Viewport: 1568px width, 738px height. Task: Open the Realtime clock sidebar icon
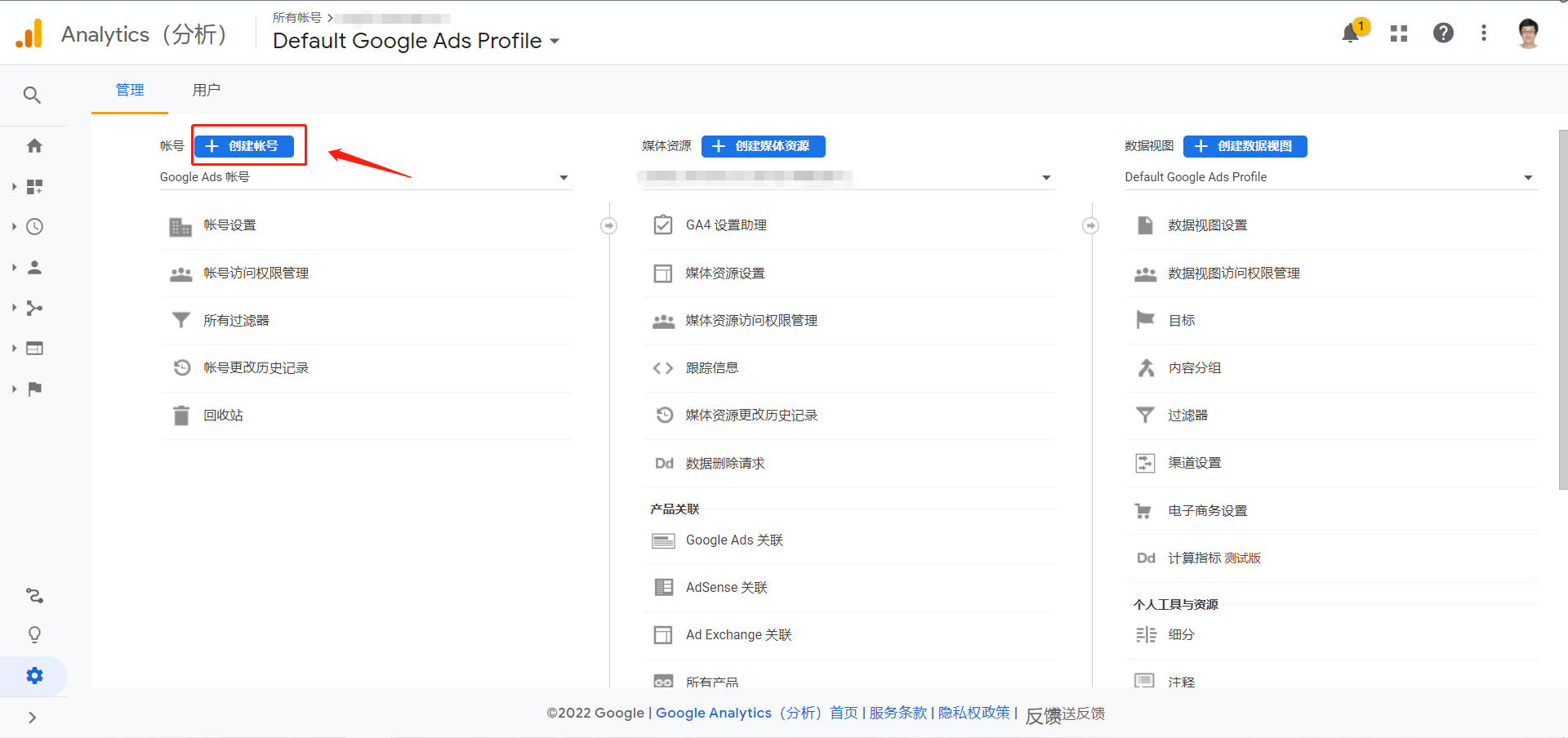(x=34, y=227)
